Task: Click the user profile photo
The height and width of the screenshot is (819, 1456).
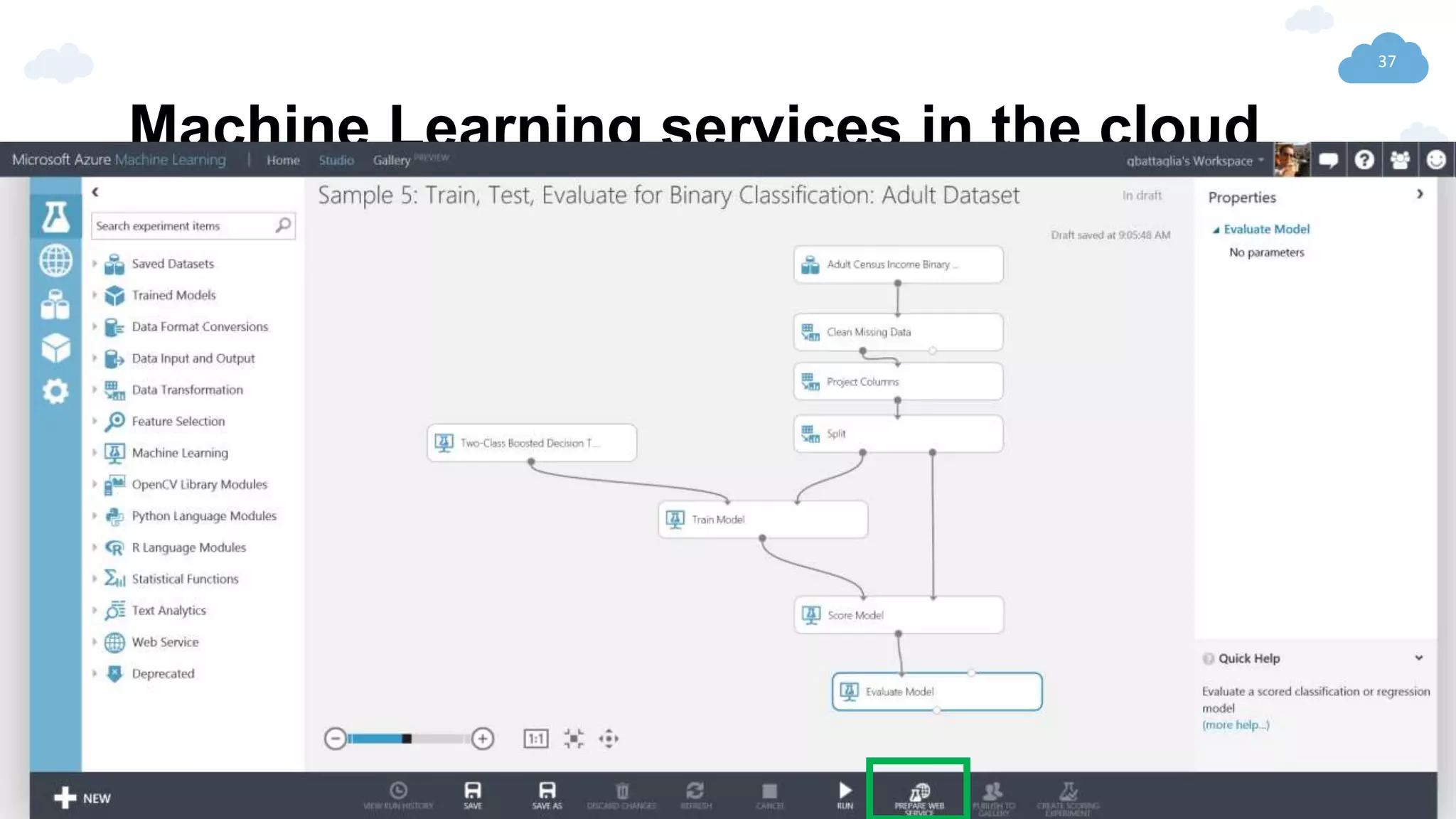Action: (x=1291, y=160)
